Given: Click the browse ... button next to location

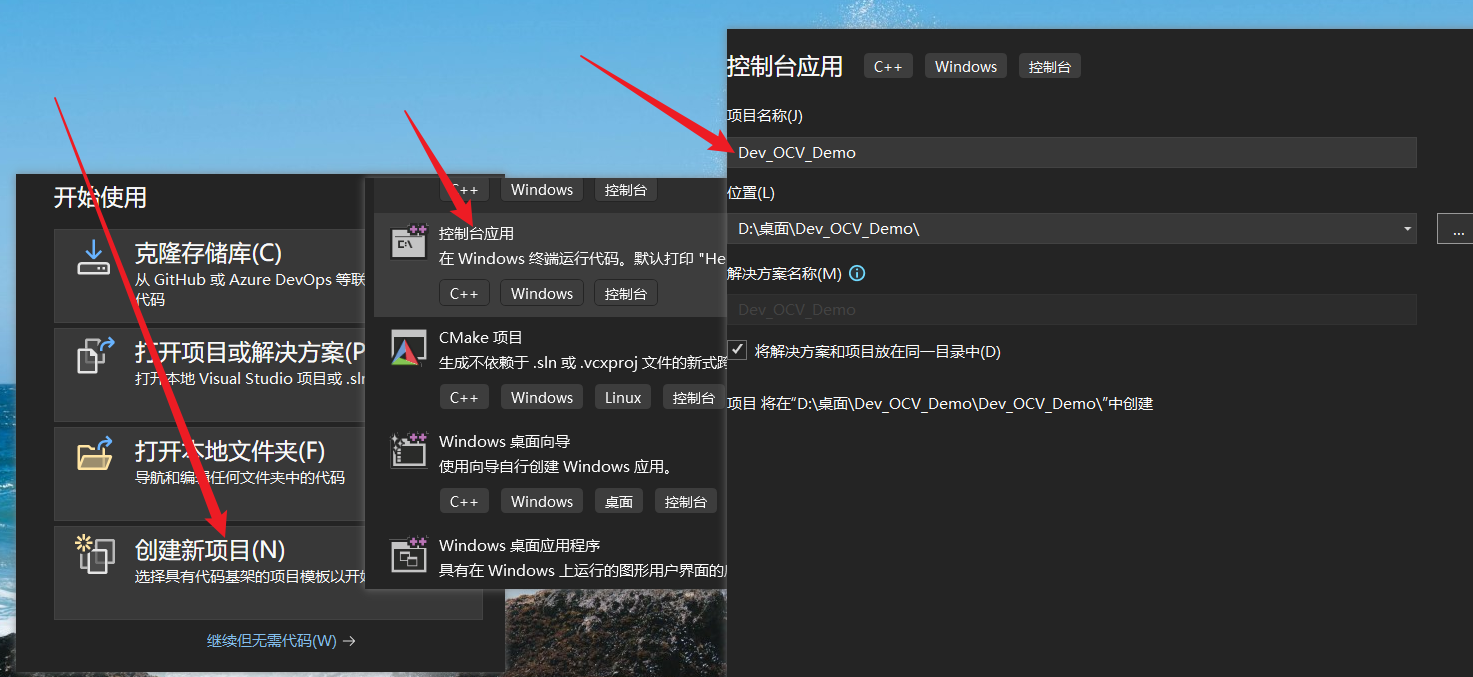Looking at the screenshot, I should [1458, 228].
